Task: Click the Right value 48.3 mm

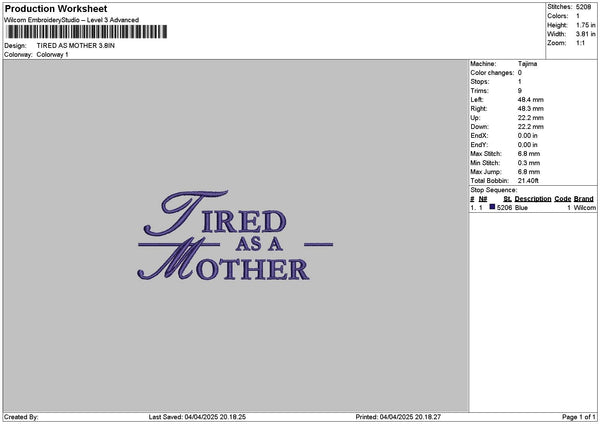Action: pos(530,109)
